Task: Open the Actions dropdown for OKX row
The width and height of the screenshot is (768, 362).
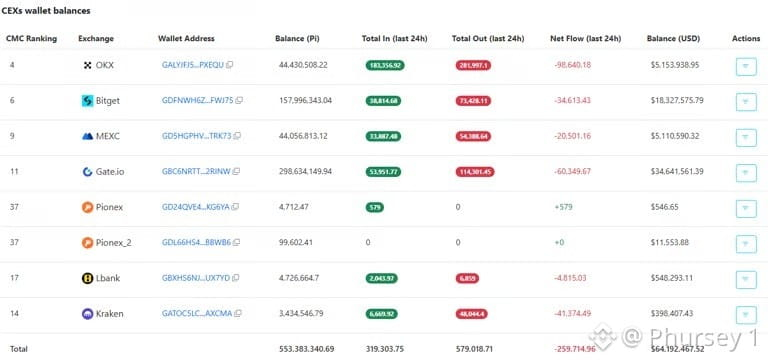Action: (x=746, y=67)
